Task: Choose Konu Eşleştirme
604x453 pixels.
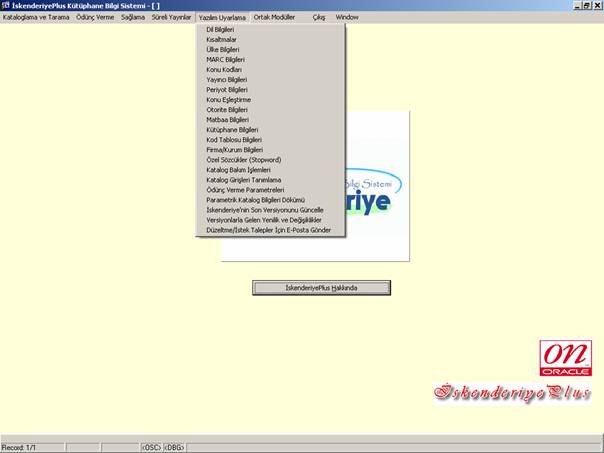Action: 270,100
